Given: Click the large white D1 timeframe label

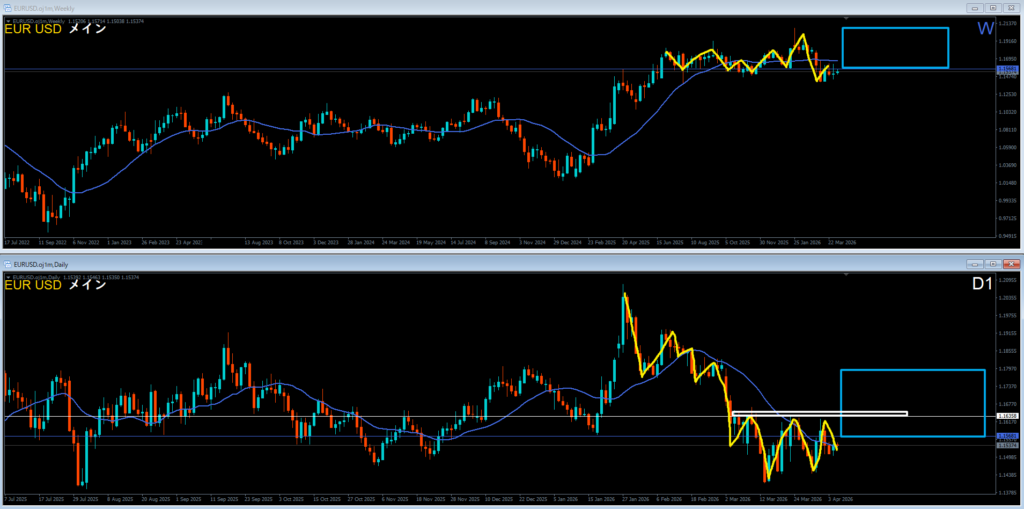Looking at the screenshot, I should click(984, 286).
